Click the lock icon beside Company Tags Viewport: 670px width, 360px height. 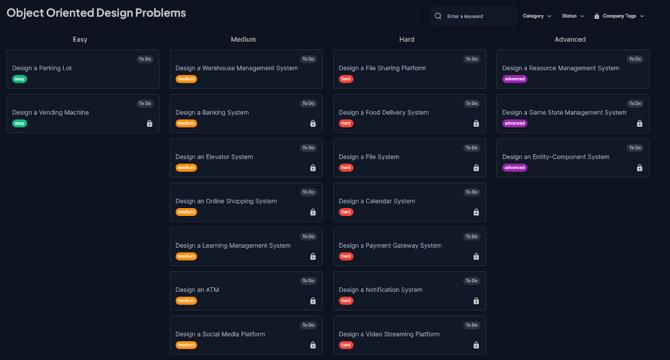click(597, 16)
